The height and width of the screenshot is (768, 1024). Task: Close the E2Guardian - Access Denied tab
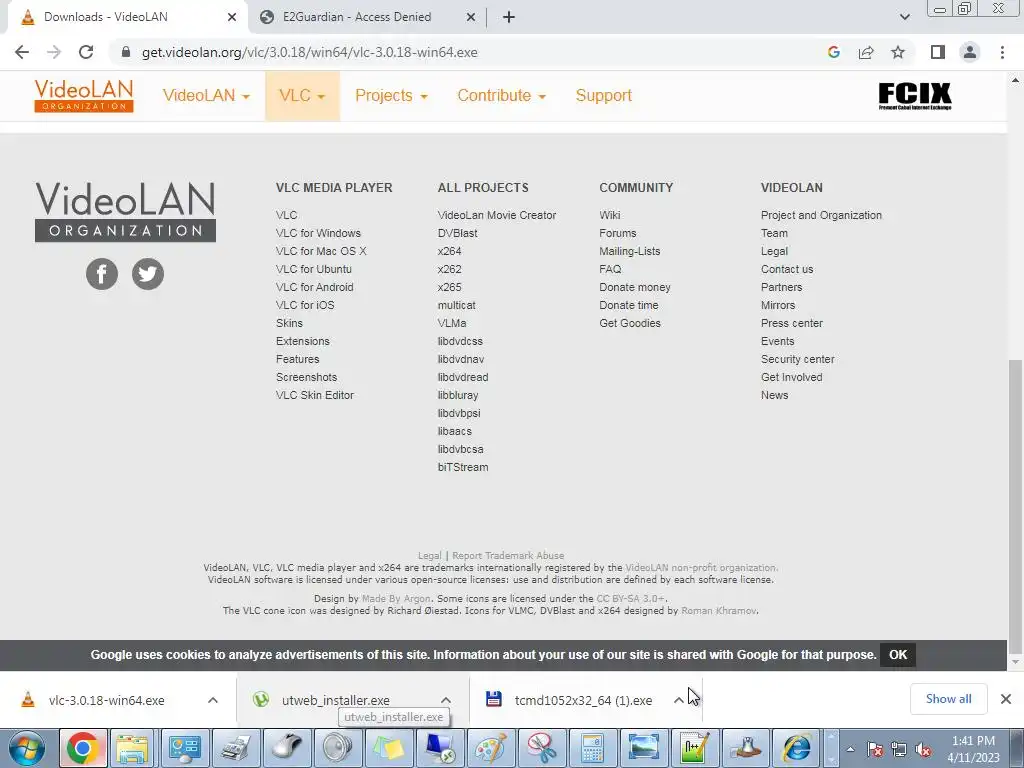point(471,17)
